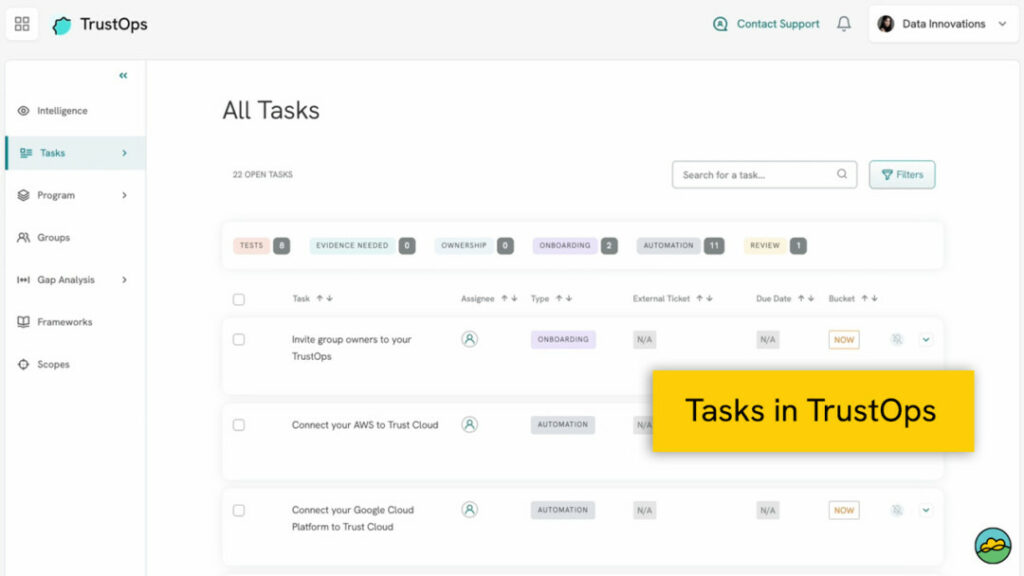Sort by External Ticket column arrows
Image resolution: width=1024 pixels, height=576 pixels.
click(x=704, y=298)
